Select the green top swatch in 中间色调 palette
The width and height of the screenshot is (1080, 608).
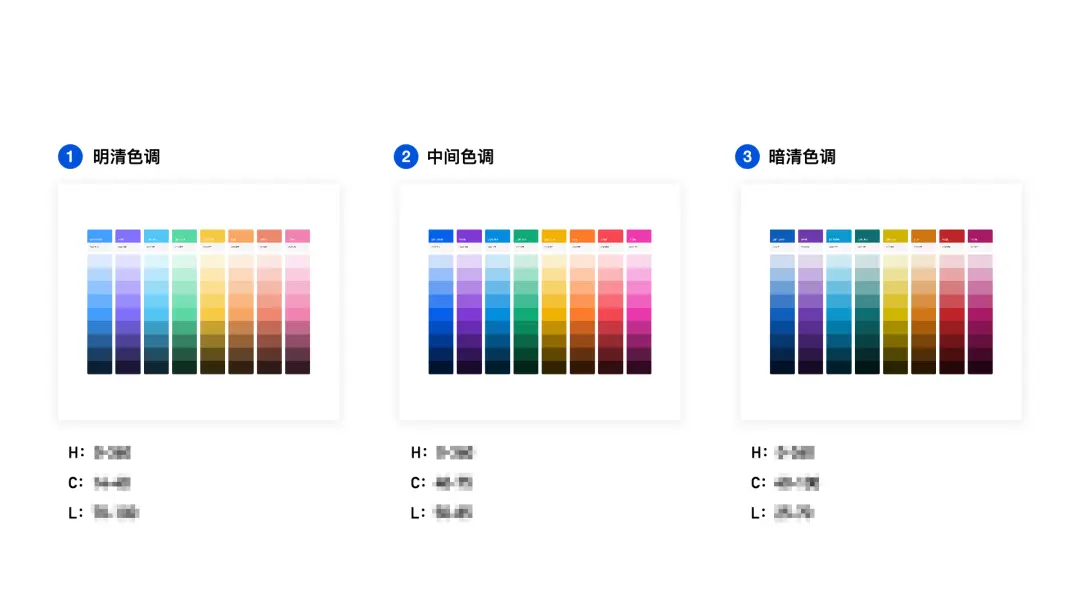point(526,236)
